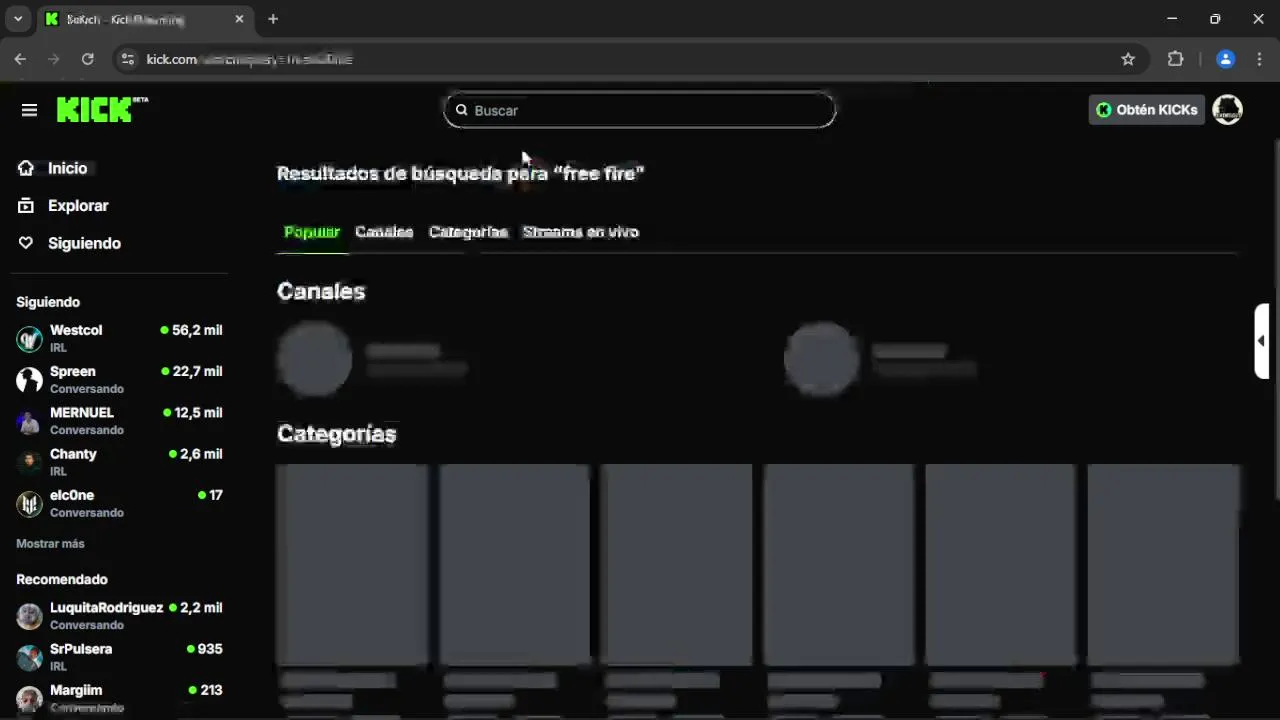Open SrPulsera recommended channel
The width and height of the screenshot is (1280, 720).
click(120, 657)
